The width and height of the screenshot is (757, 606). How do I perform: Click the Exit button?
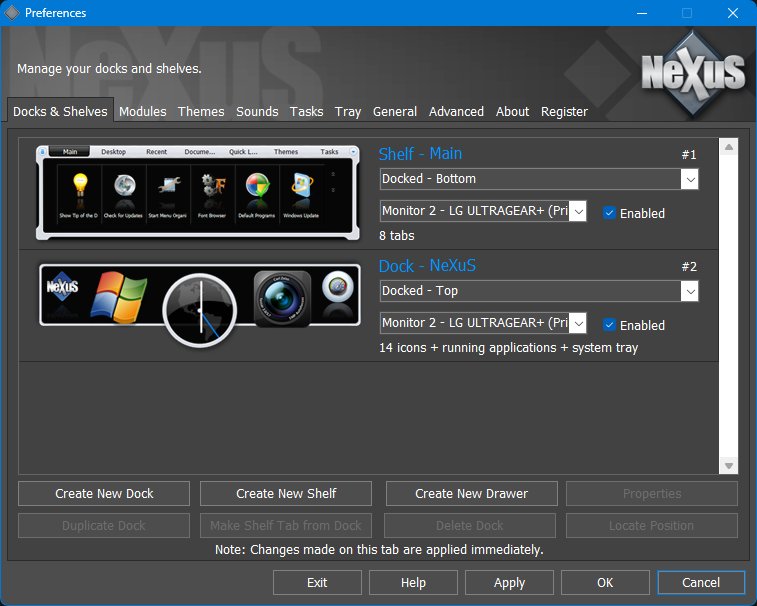tap(317, 582)
